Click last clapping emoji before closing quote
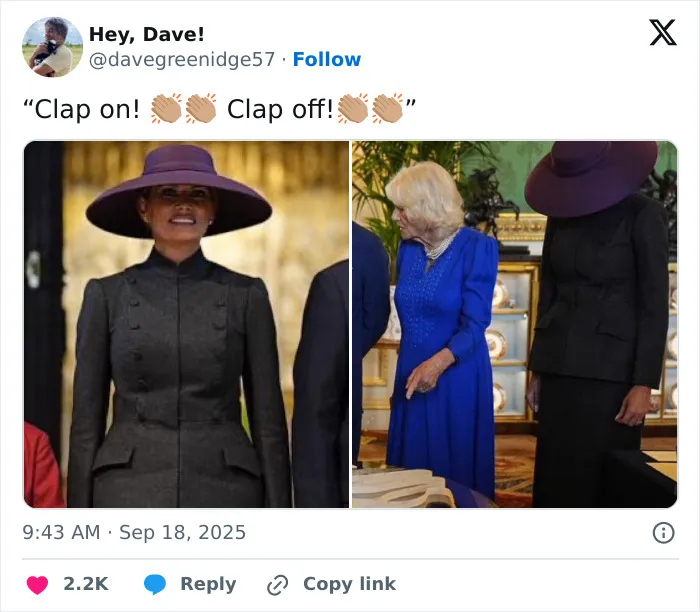Image resolution: width=700 pixels, height=612 pixels. pyautogui.click(x=388, y=108)
